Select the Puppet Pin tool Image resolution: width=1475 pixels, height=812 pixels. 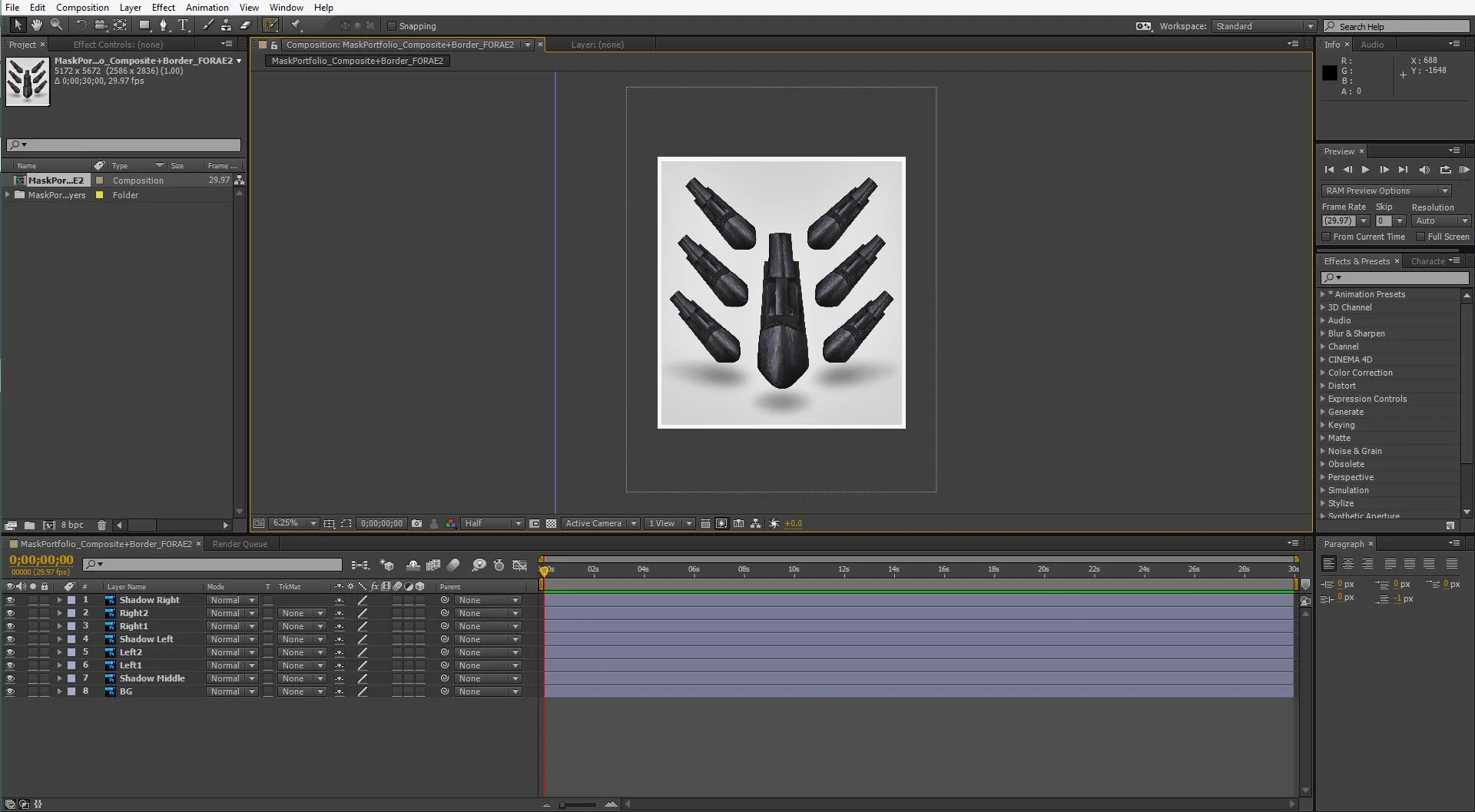point(296,25)
